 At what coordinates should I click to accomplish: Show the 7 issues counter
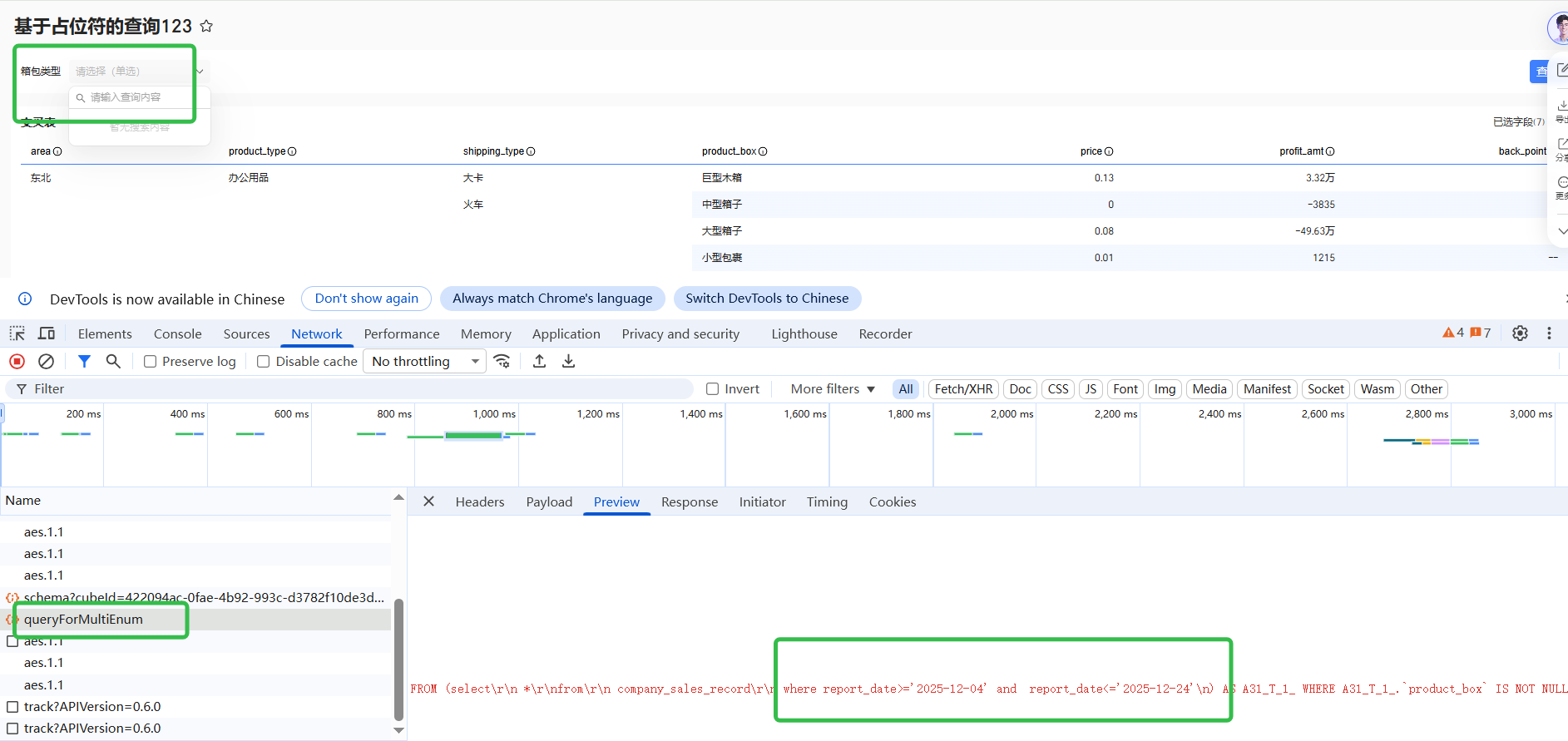click(x=1481, y=333)
